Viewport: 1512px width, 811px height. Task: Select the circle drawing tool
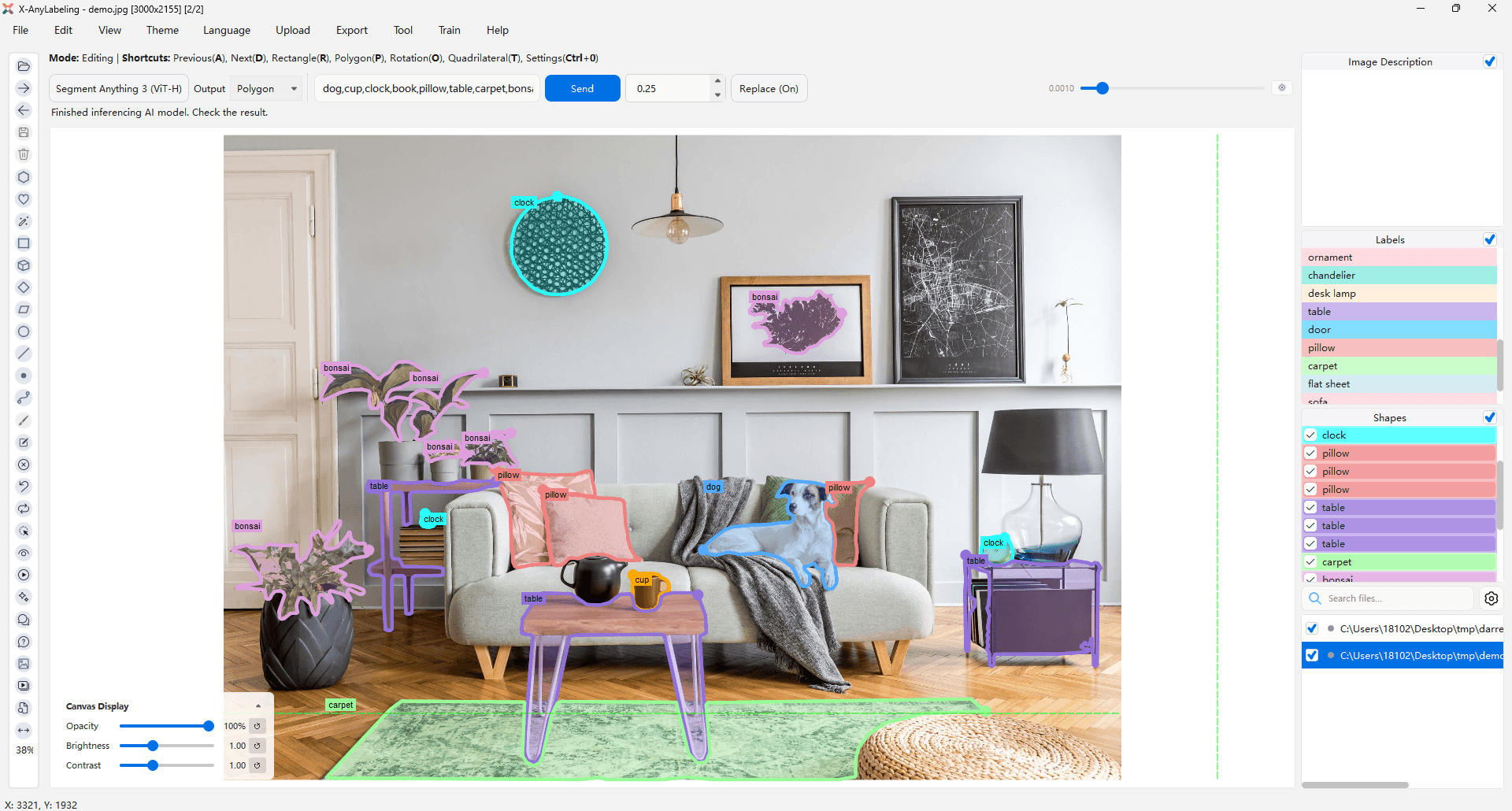coord(24,331)
